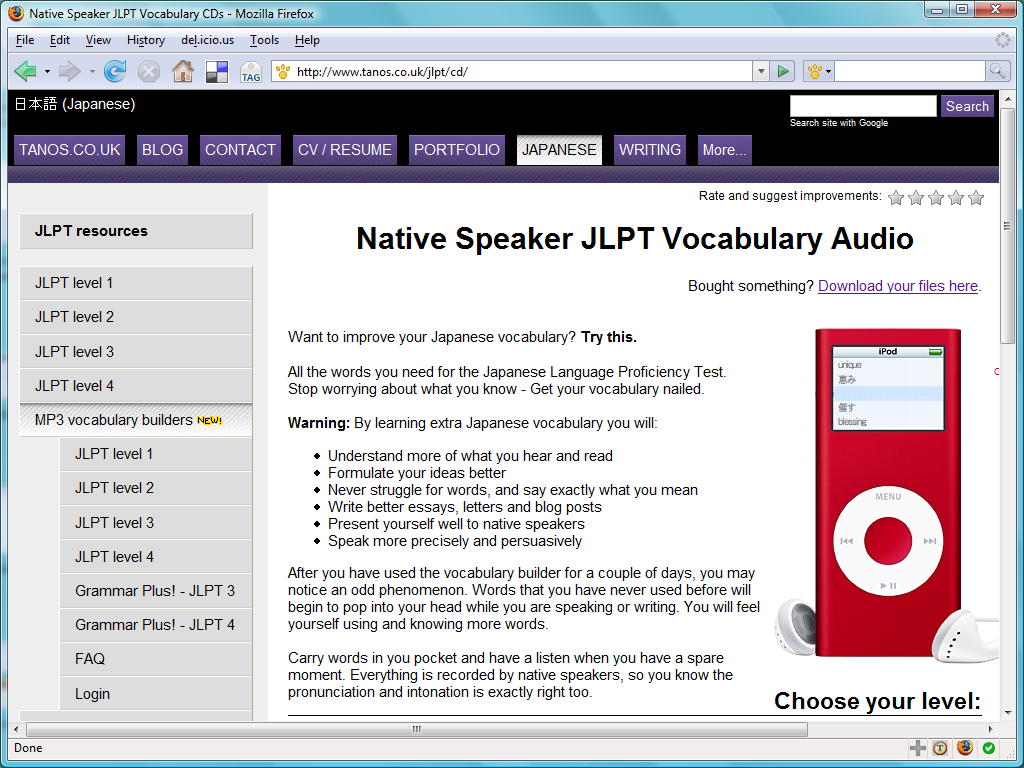Viewport: 1024px width, 768px height.
Task: Open top-level JLPT level 2 under JLPT resources
Action: [136, 317]
